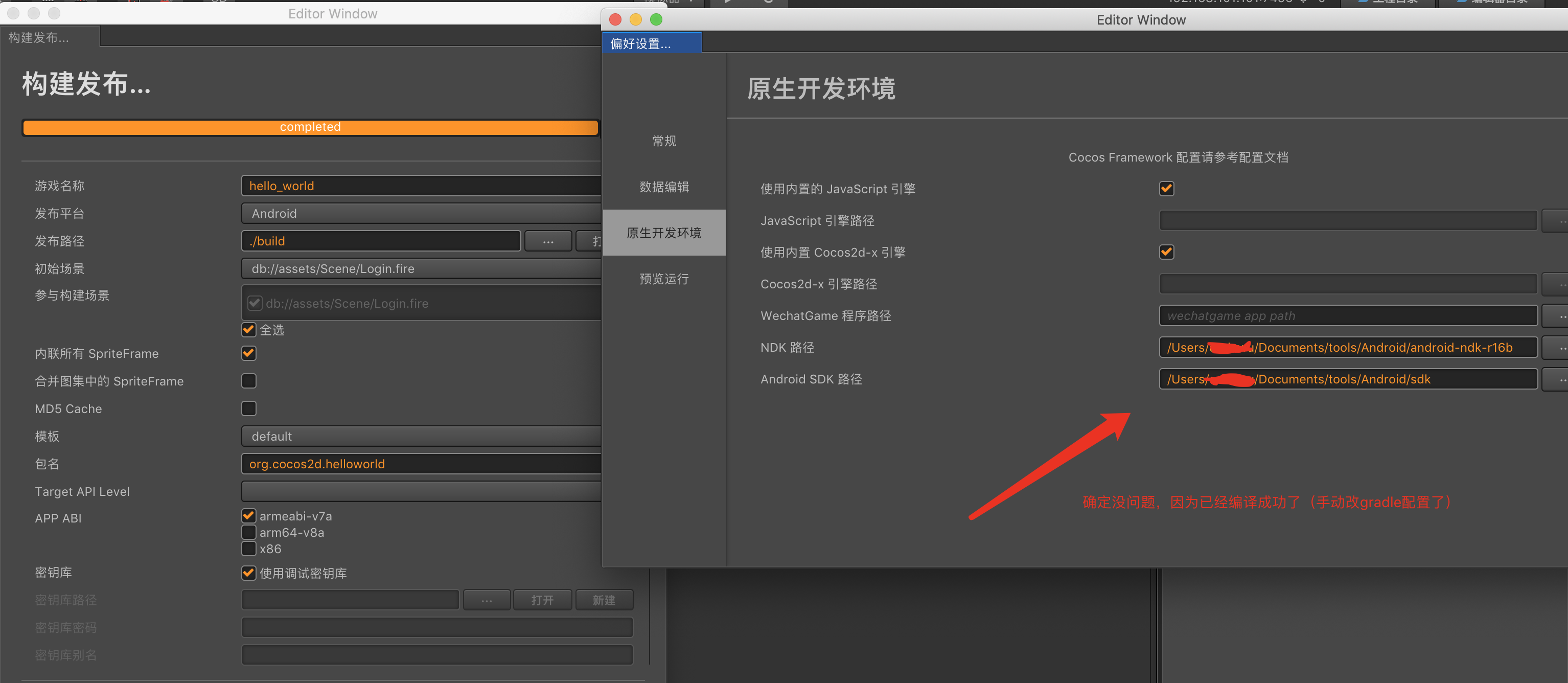Click the green zoom button of preferences window
This screenshot has width=1568, height=683.
pos(656,19)
